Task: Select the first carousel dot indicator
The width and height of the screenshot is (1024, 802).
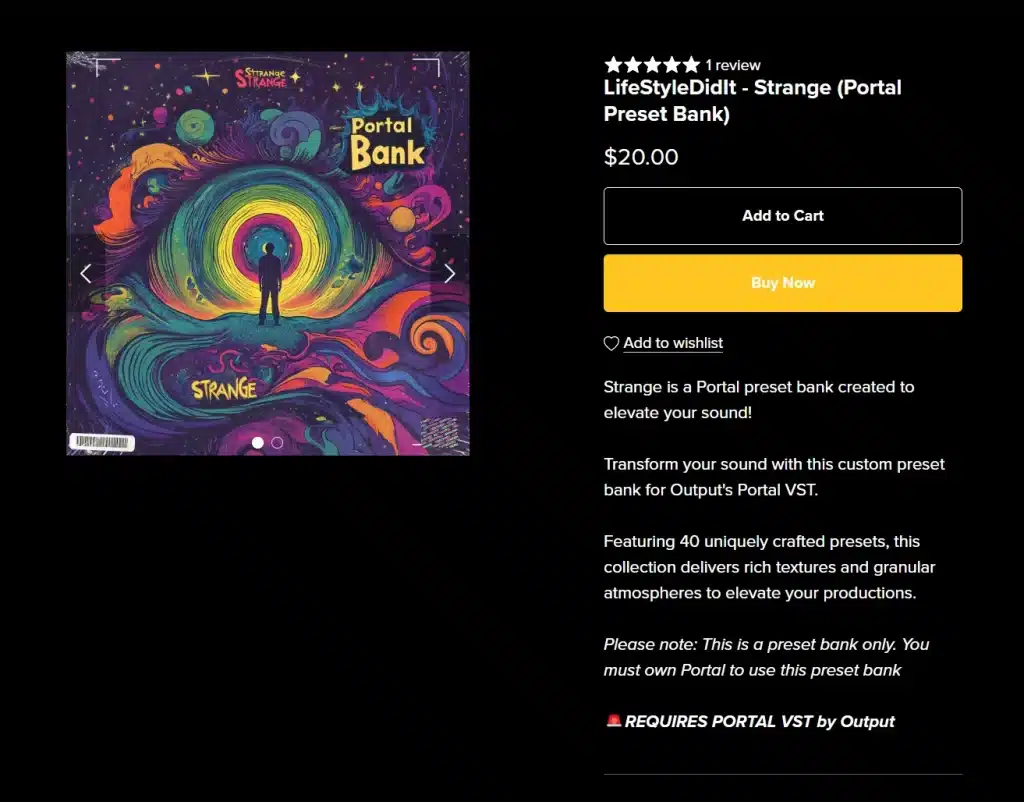Action: coord(258,443)
